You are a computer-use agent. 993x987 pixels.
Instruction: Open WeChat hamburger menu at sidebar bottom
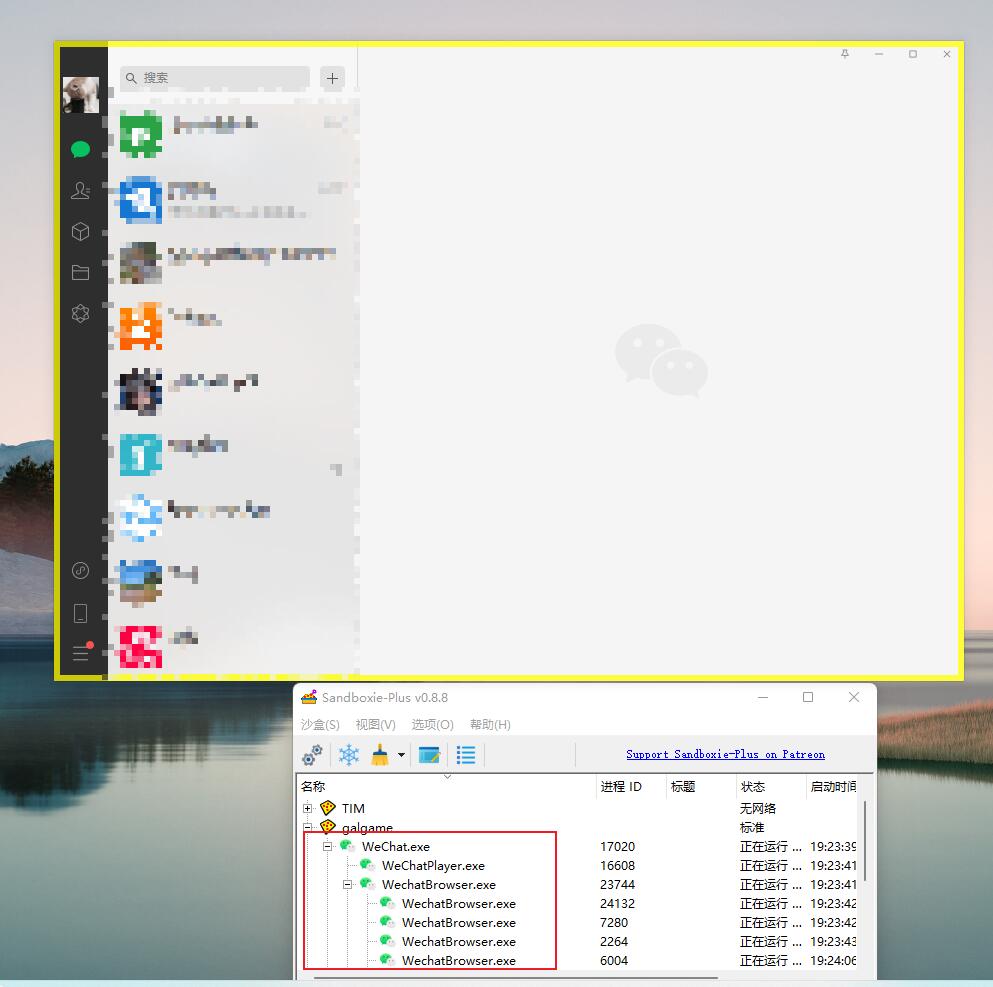click(x=81, y=654)
